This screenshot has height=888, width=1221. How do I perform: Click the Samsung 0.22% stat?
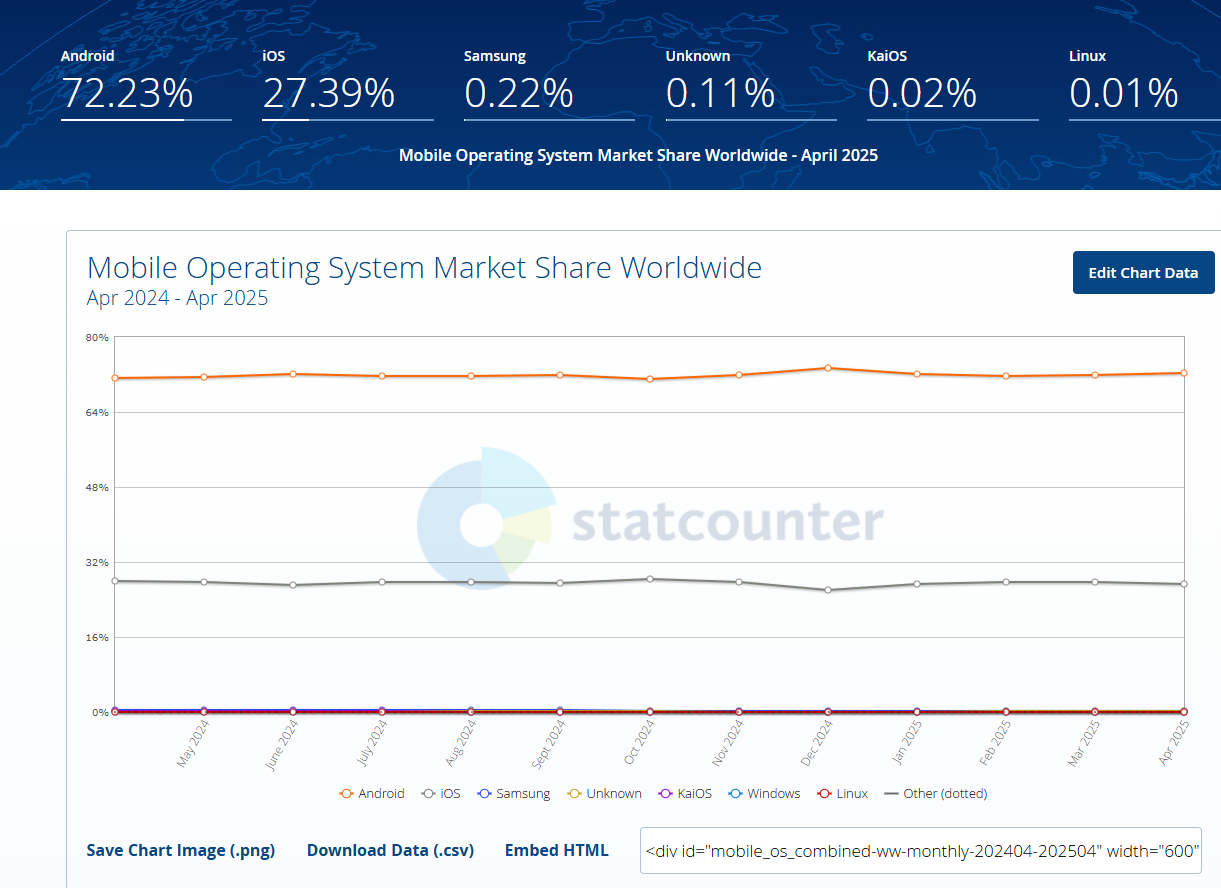(x=549, y=84)
